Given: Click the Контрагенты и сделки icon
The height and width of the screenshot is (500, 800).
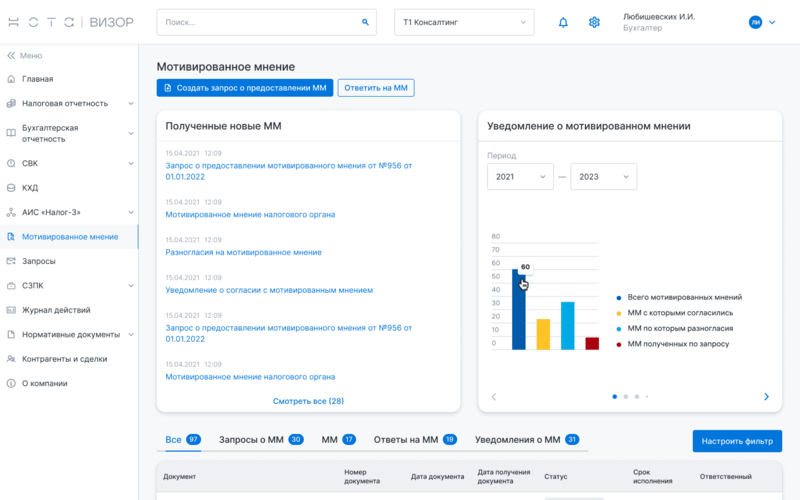Looking at the screenshot, I should click(11, 359).
